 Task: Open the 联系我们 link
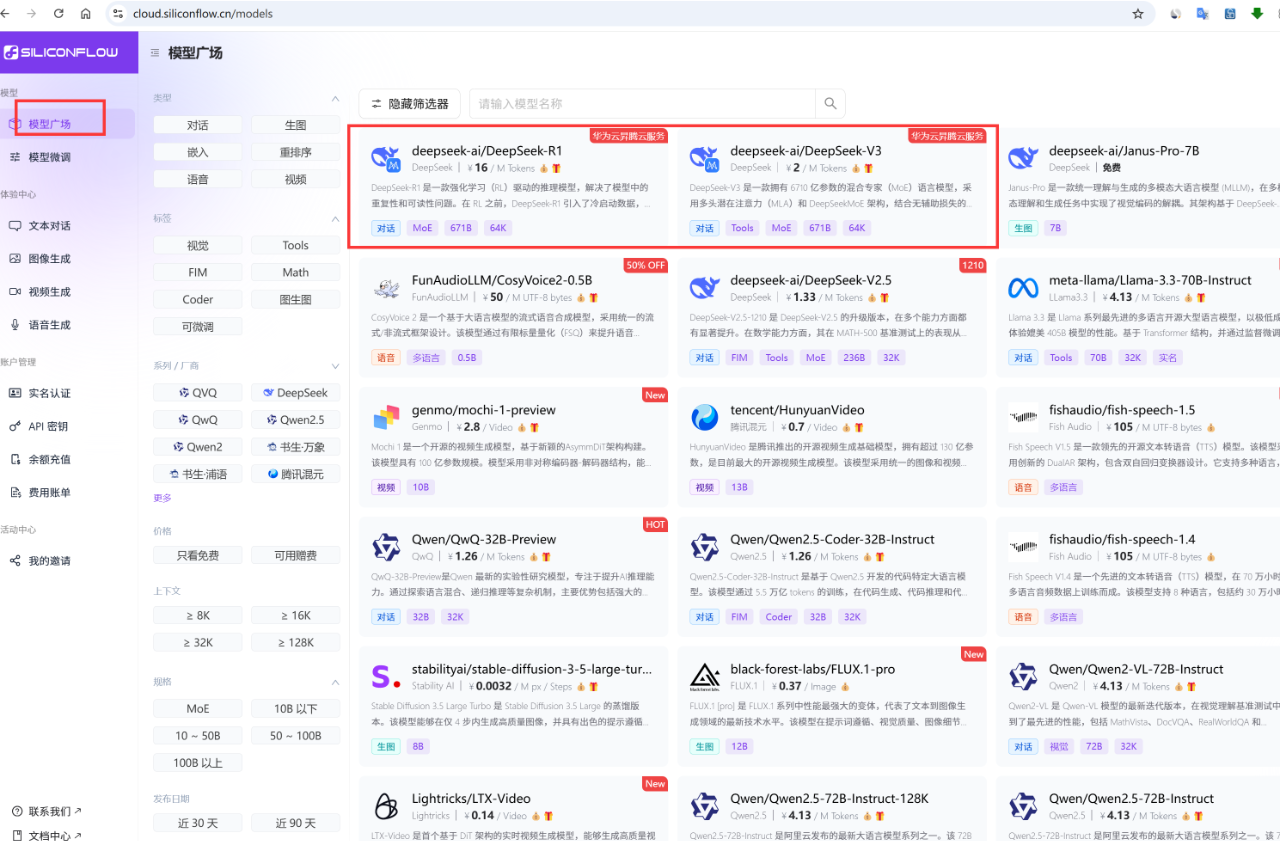(x=47, y=811)
